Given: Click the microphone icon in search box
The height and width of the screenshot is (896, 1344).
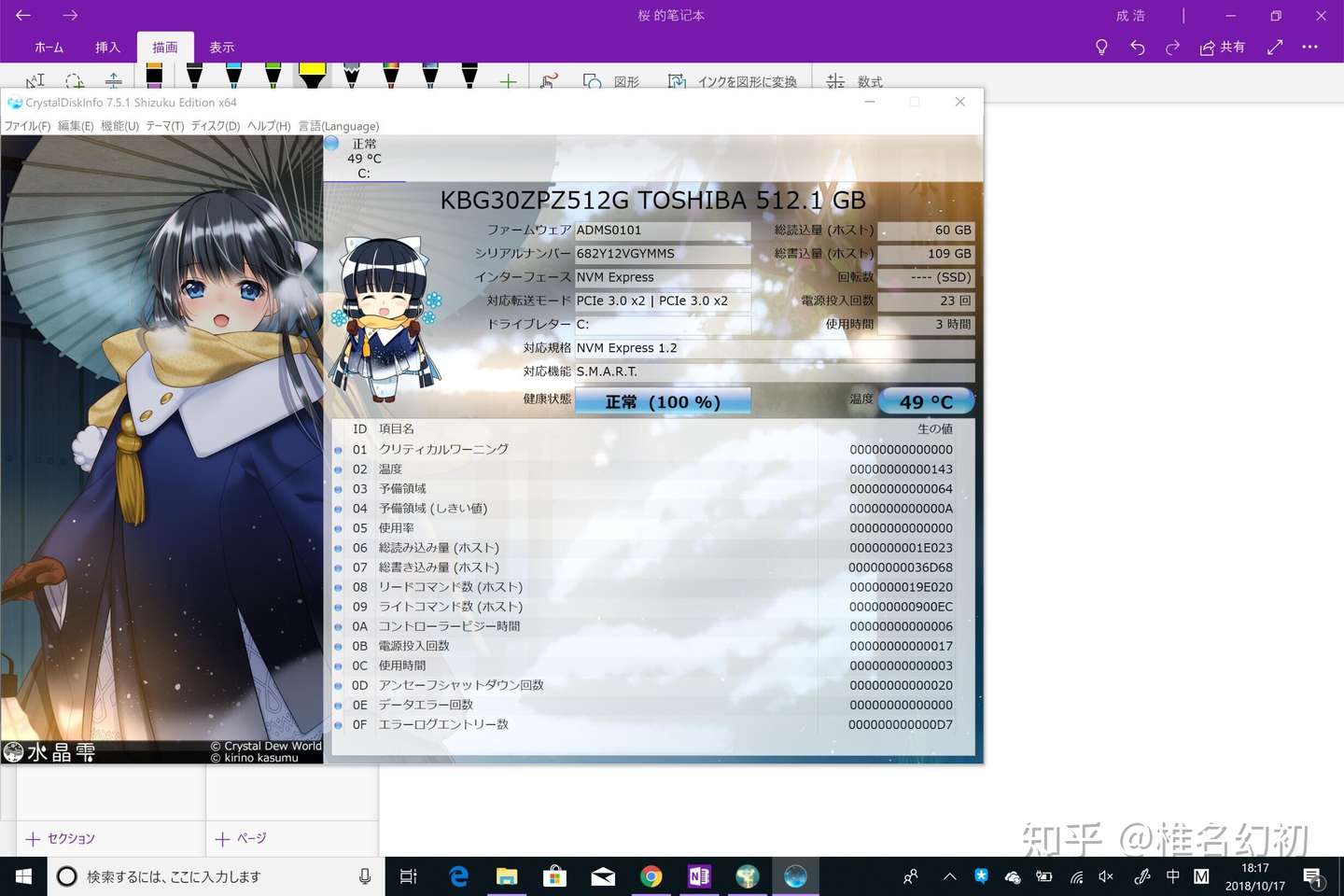Looking at the screenshot, I should [x=365, y=876].
